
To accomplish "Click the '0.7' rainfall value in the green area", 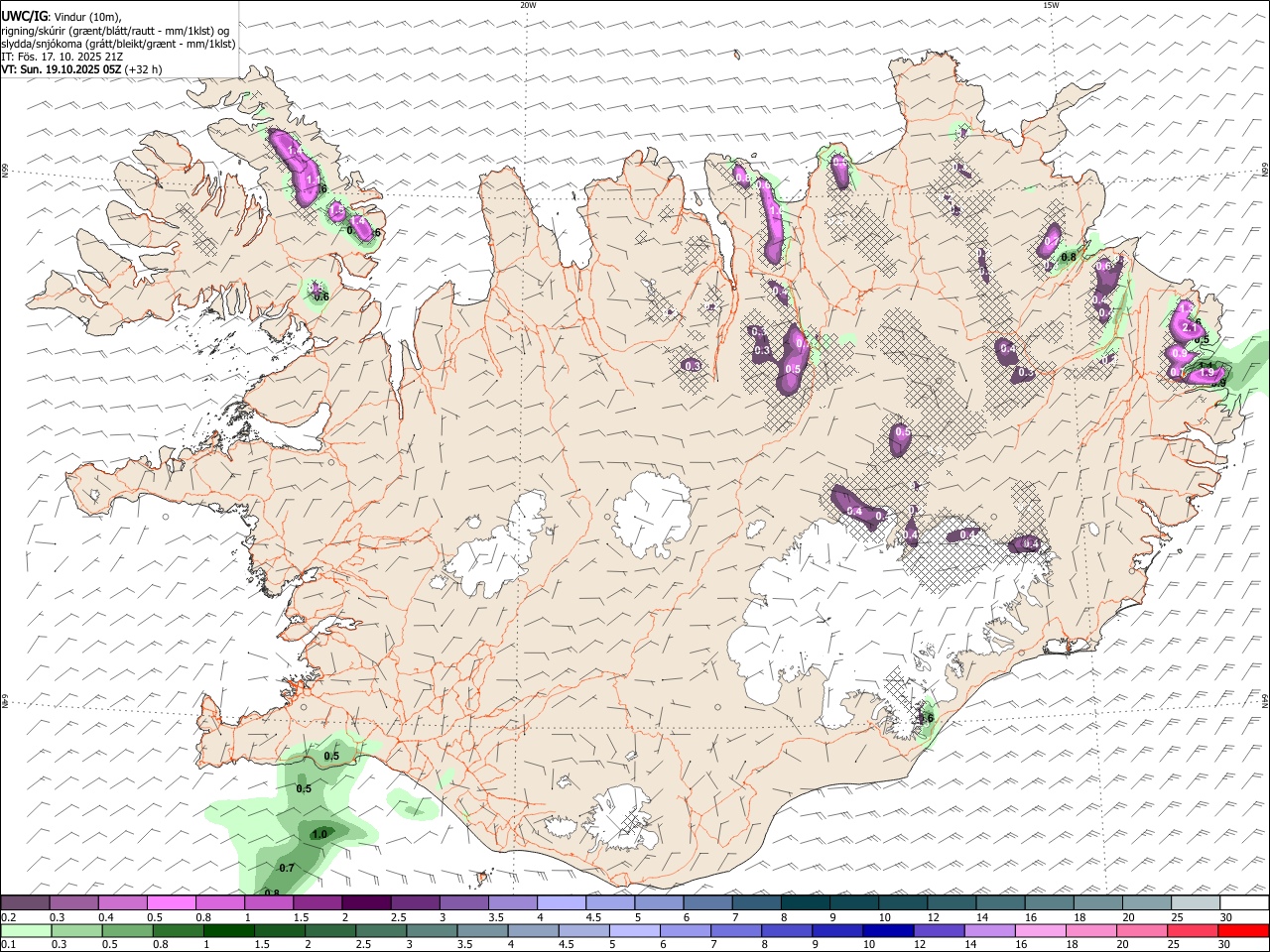I will [x=287, y=868].
